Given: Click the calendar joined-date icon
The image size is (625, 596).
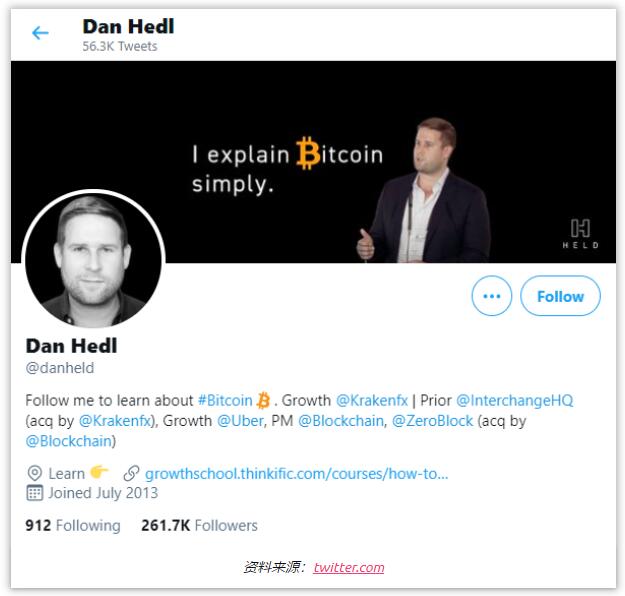Looking at the screenshot, I should point(34,493).
